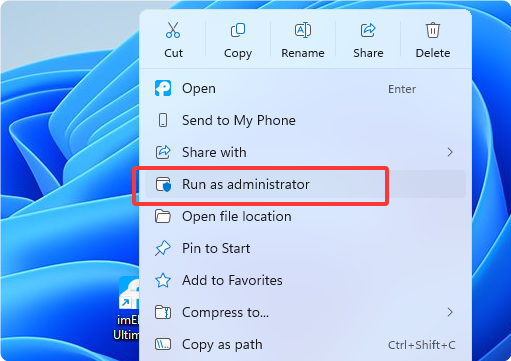Select Send to My Phone
The image size is (511, 361).
click(x=305, y=120)
